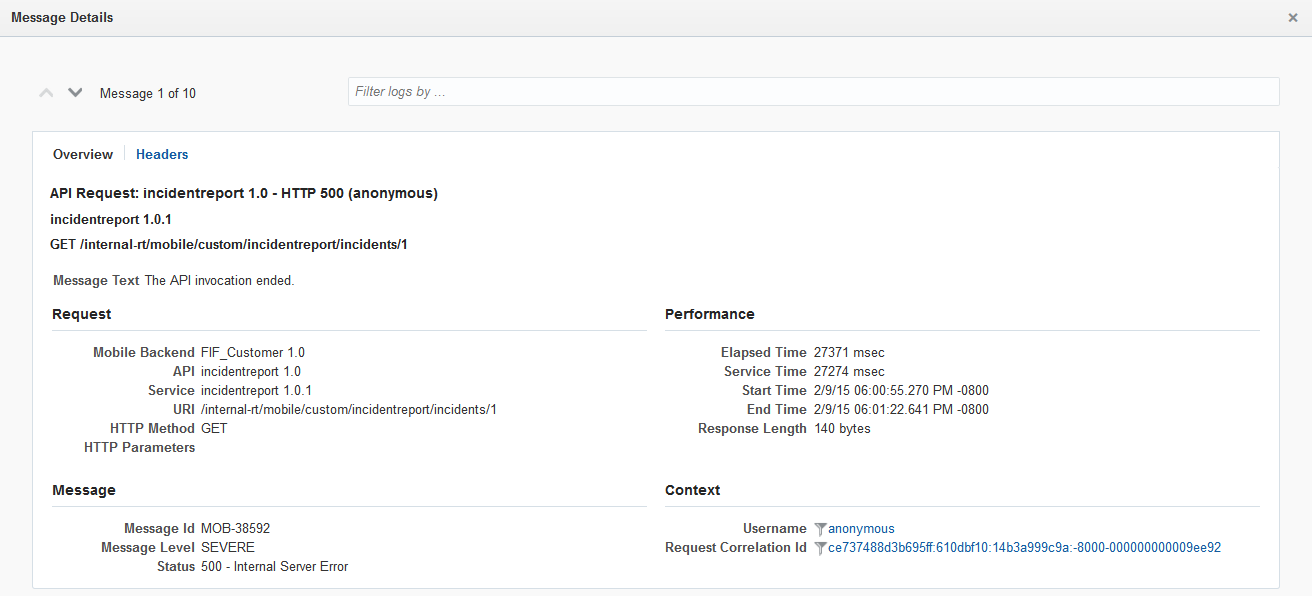
Task: Click the bold GET request path heading
Action: pos(229,245)
